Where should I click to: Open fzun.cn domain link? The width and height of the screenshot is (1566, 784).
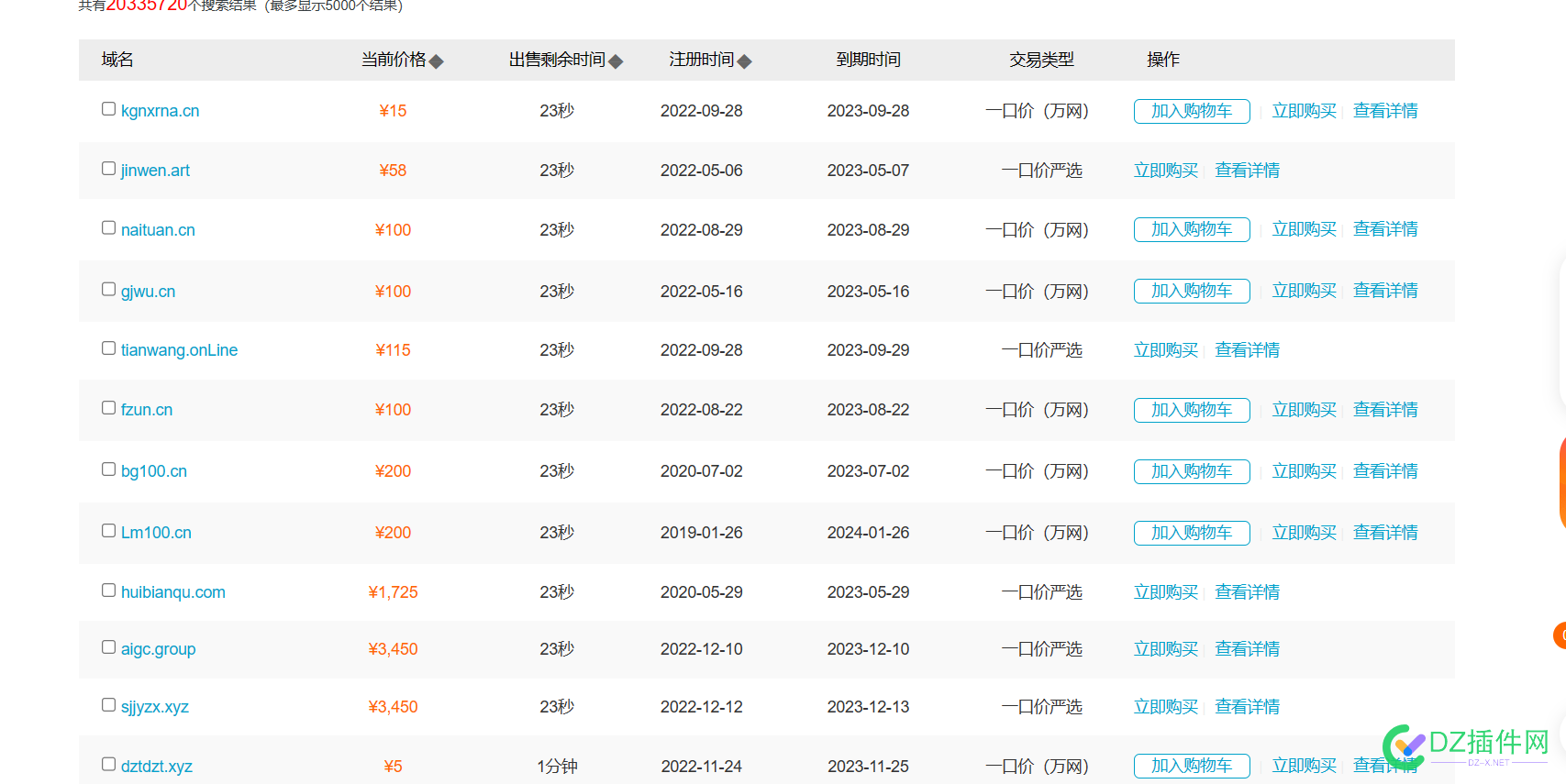(x=147, y=410)
